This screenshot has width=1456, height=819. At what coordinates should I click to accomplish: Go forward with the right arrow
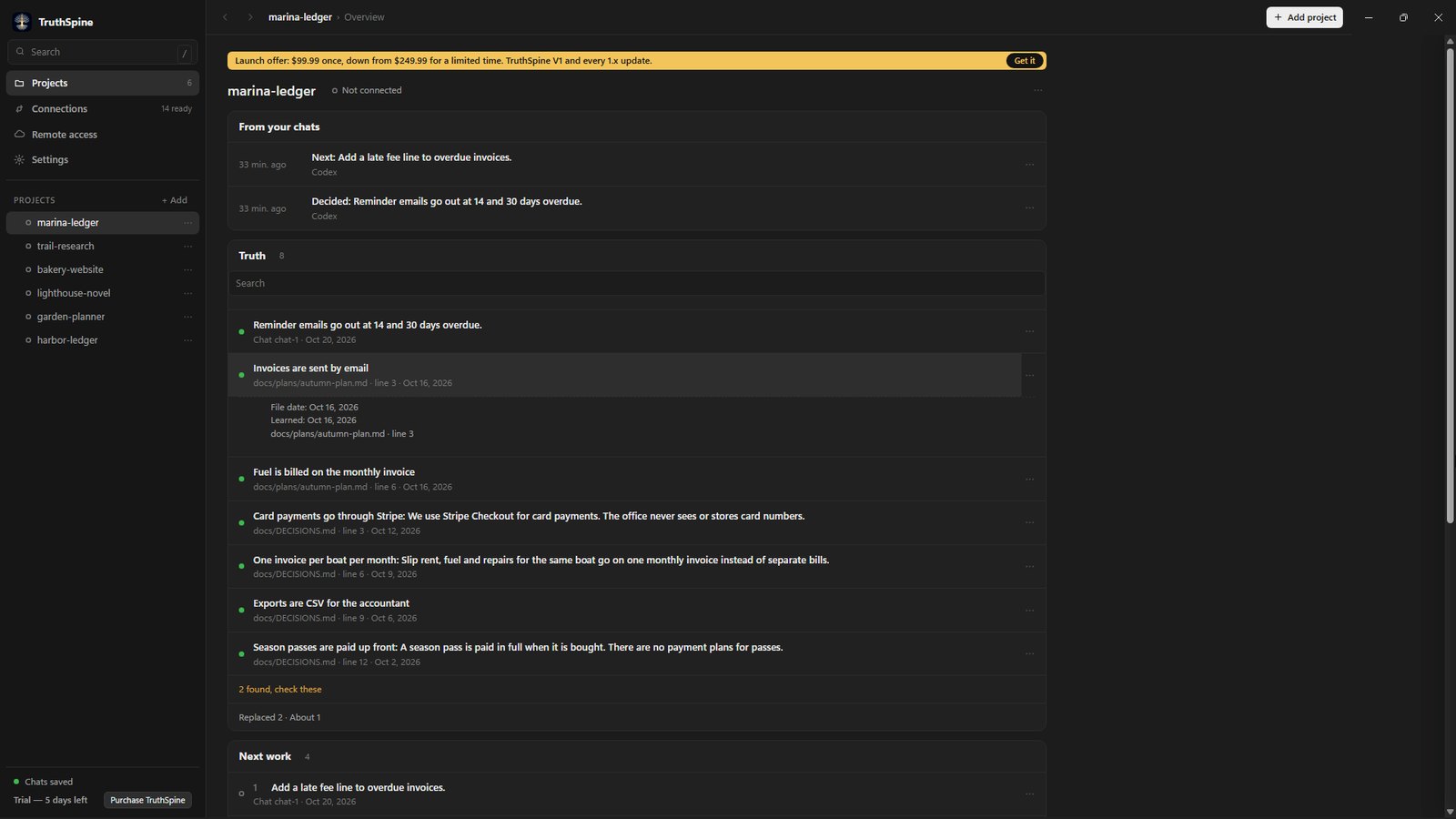pos(250,17)
